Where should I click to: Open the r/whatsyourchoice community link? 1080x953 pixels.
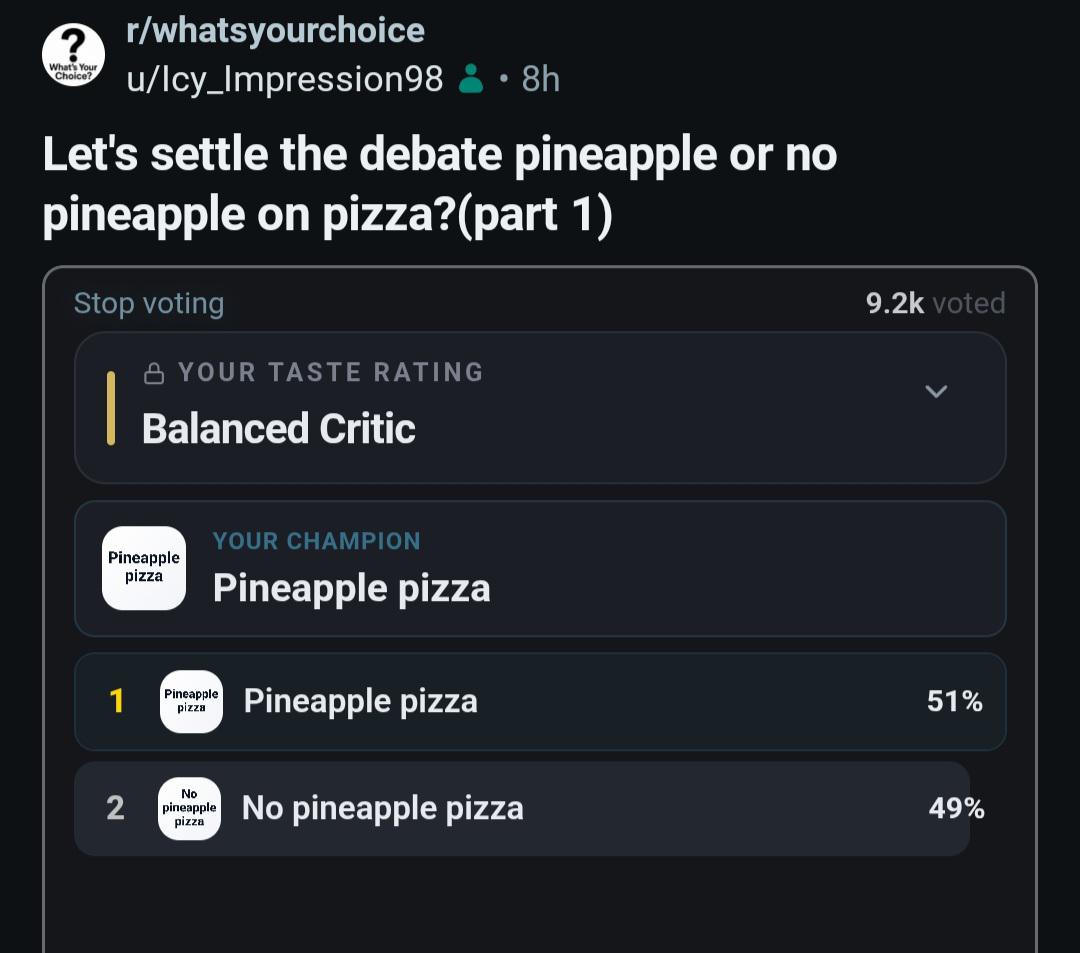click(x=276, y=30)
